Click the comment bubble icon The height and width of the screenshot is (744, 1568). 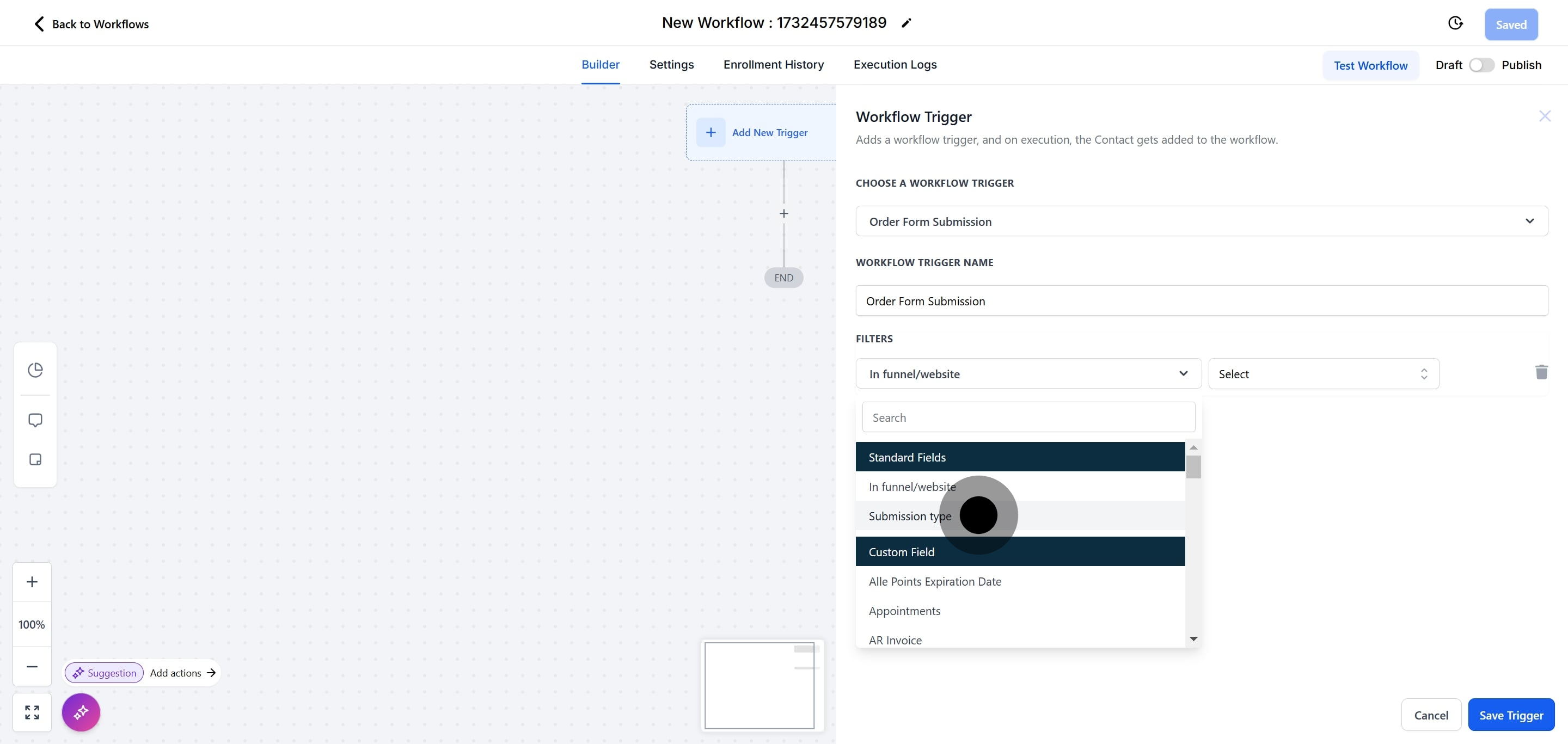pyautogui.click(x=35, y=420)
